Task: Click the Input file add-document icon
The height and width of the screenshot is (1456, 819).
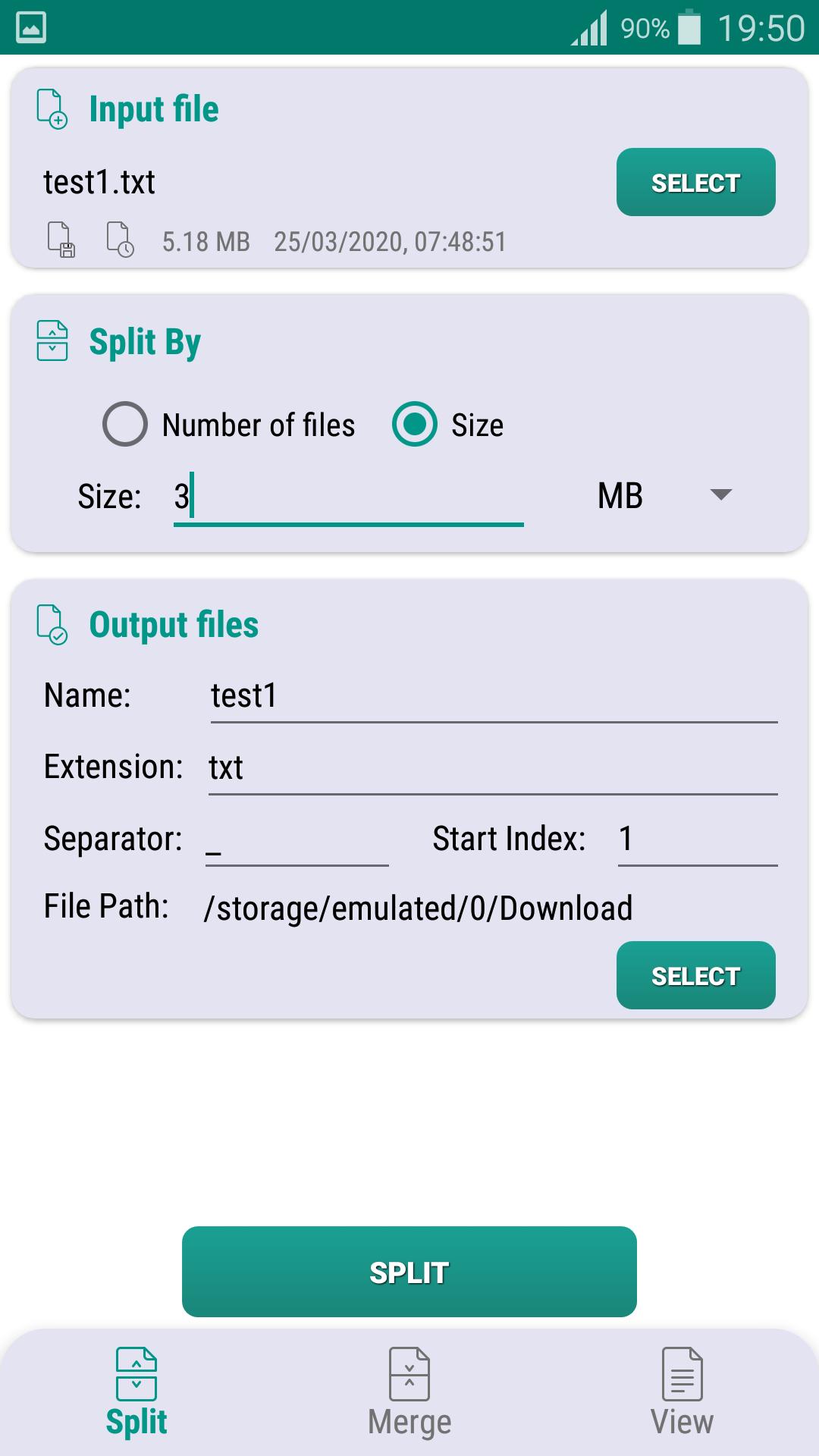Action: [x=52, y=109]
